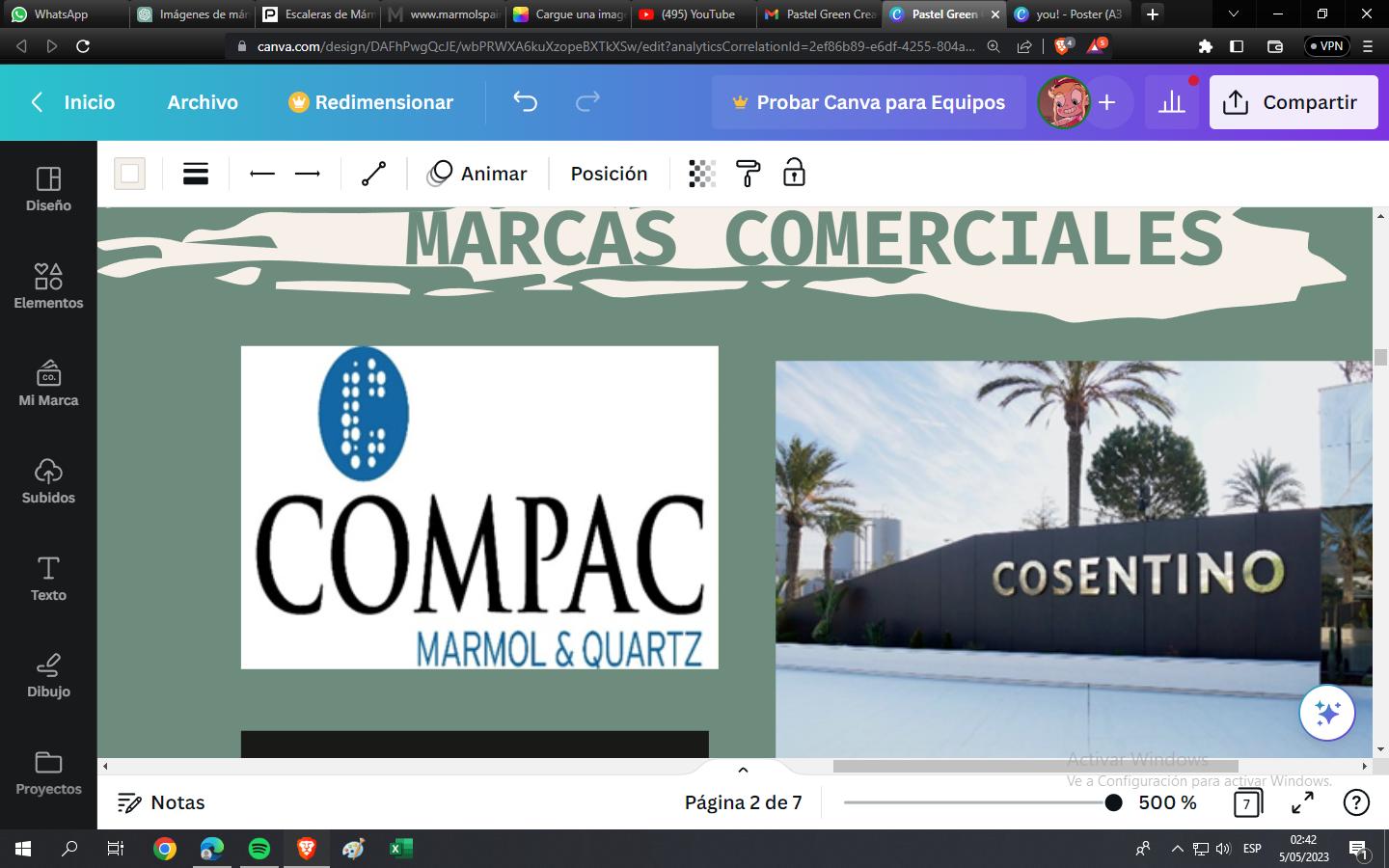Select the MARCAS COMERCIALES heading text

(x=813, y=237)
